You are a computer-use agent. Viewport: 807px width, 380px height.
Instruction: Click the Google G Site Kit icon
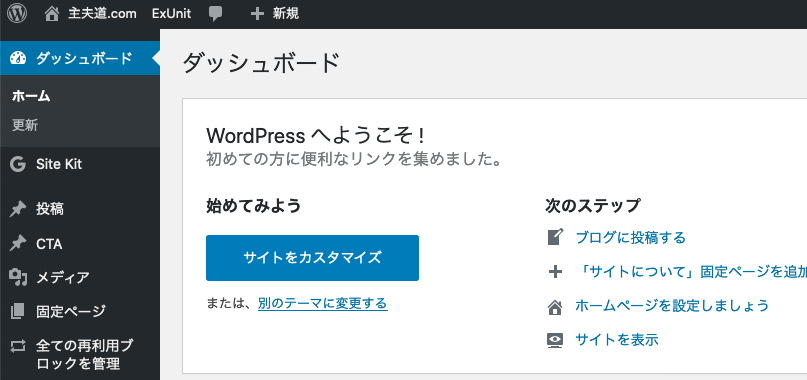click(17, 164)
